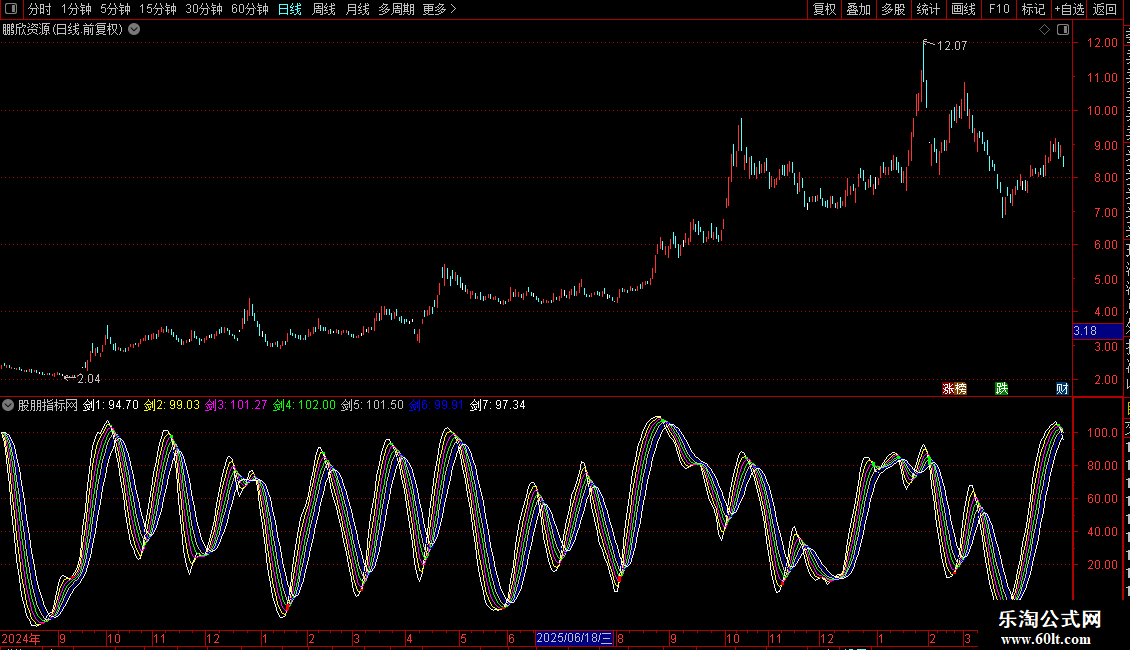Click the 2024年 label on time axis

pyautogui.click(x=21, y=638)
